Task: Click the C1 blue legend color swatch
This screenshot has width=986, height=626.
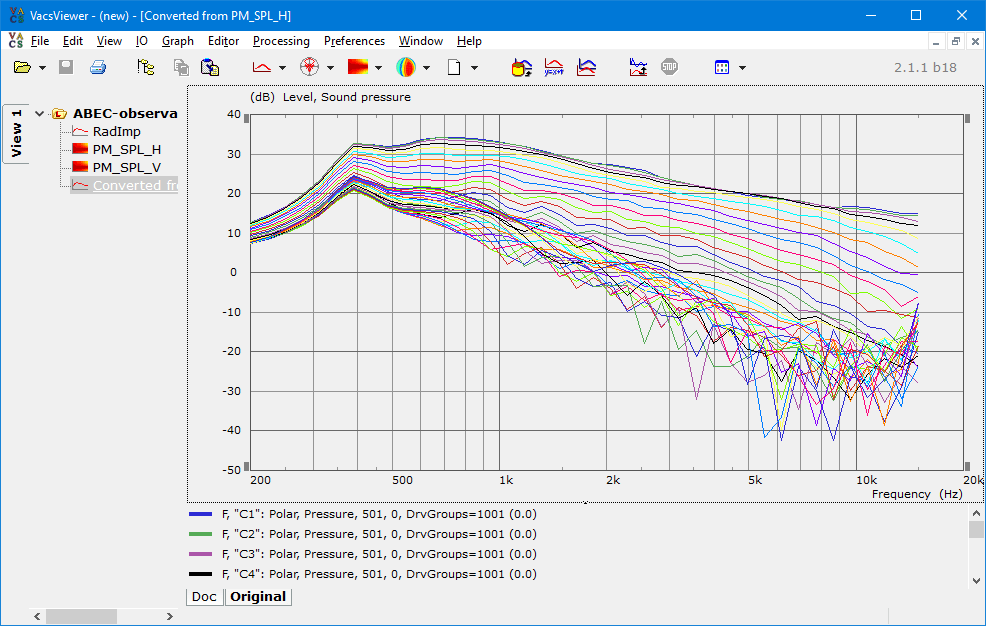Action: coord(201,514)
